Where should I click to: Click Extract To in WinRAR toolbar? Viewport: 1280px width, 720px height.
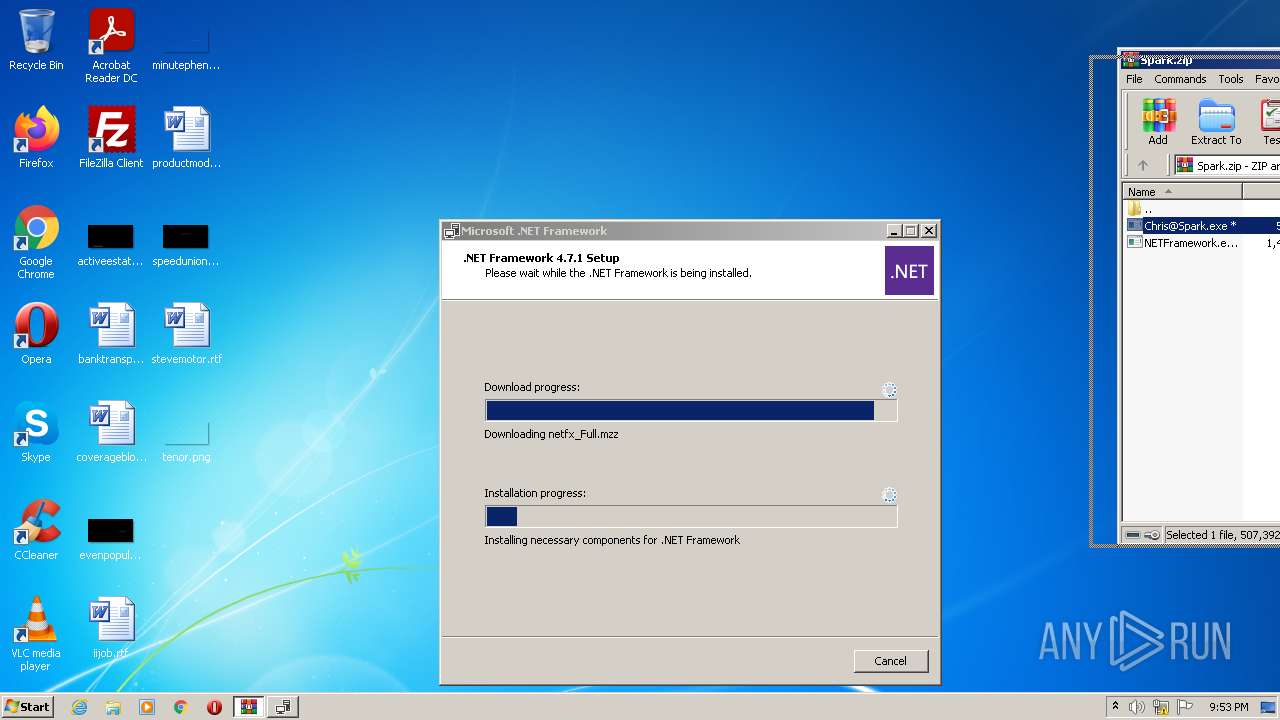pos(1216,122)
